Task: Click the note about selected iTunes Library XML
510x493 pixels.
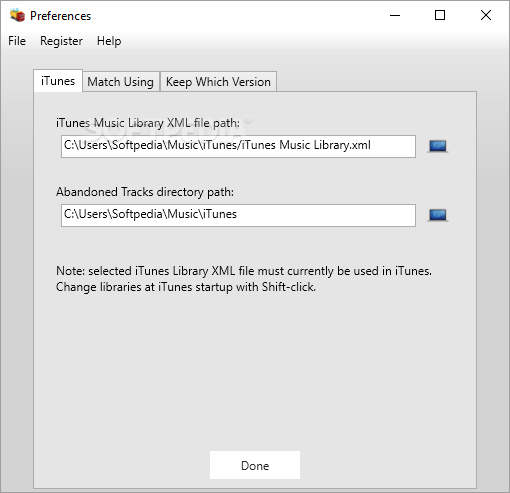Action: [244, 271]
